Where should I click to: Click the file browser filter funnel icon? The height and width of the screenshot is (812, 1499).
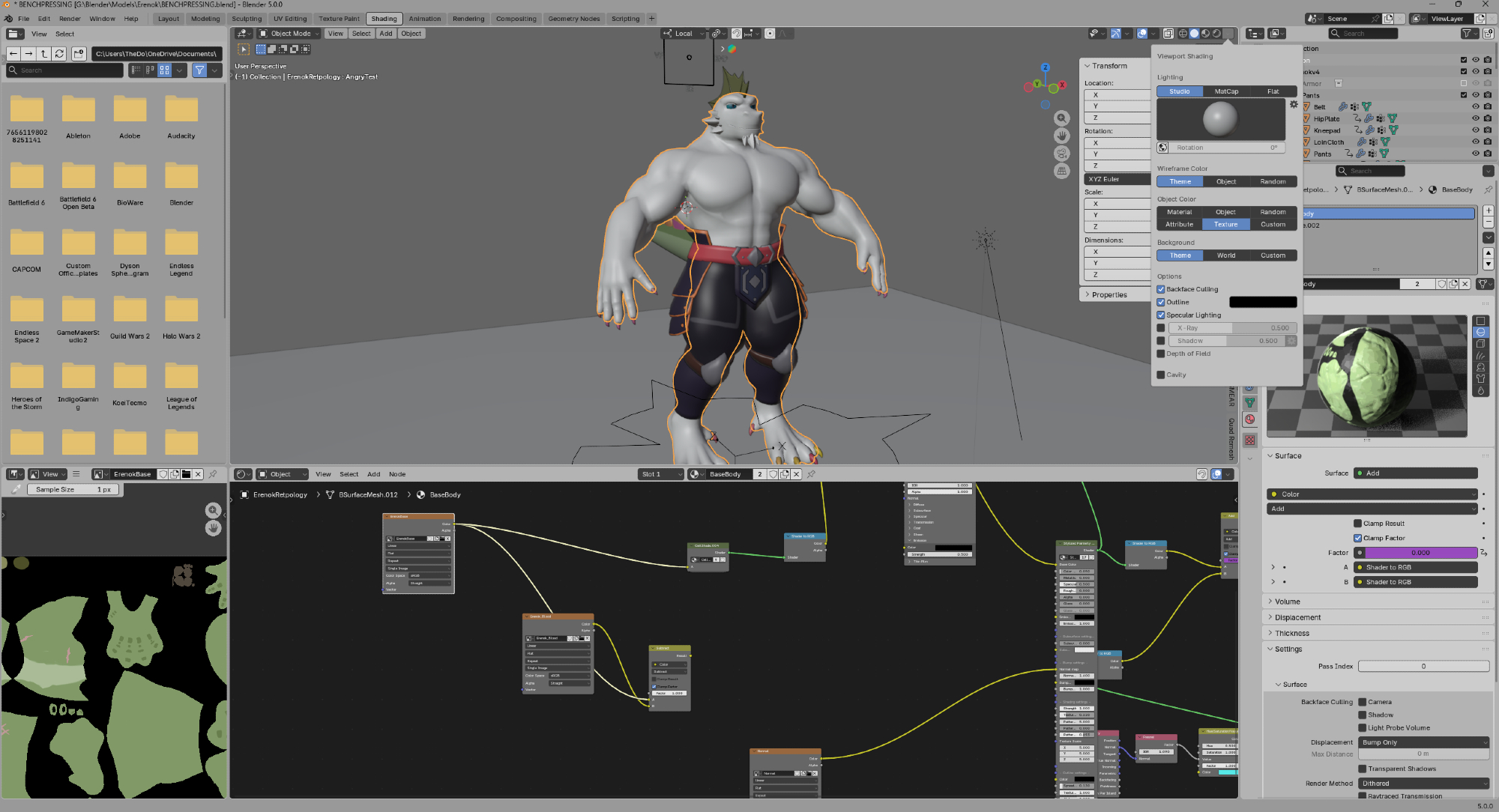tap(199, 70)
